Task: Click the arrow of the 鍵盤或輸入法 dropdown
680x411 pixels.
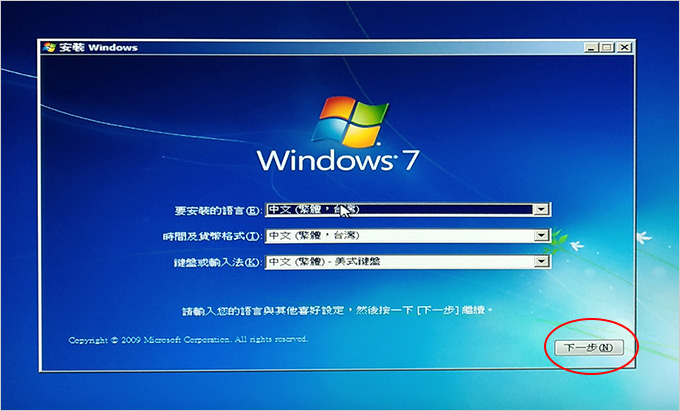Action: [541, 262]
